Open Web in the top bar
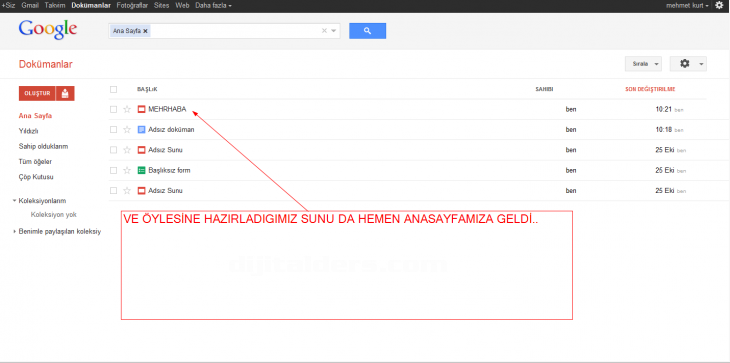730x363 pixels. 182,5
